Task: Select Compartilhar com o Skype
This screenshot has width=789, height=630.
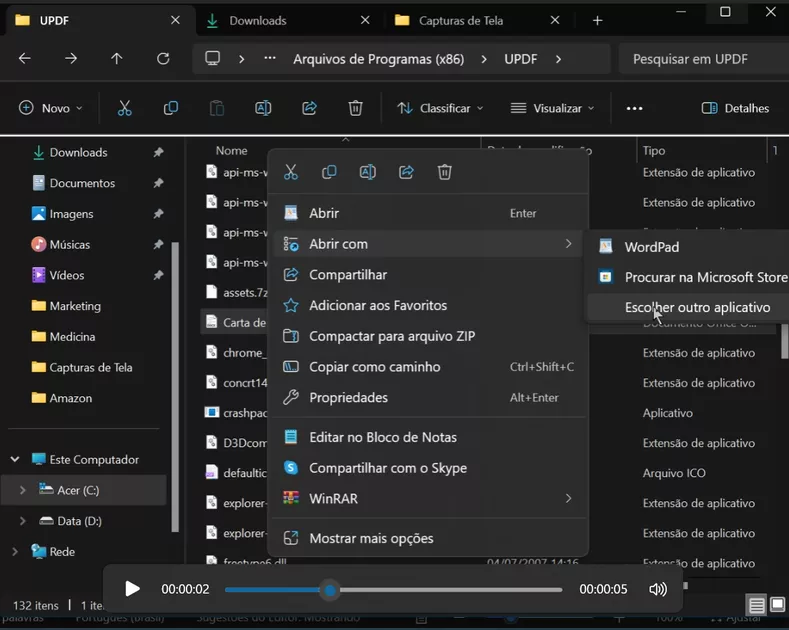Action: pyautogui.click(x=428, y=468)
